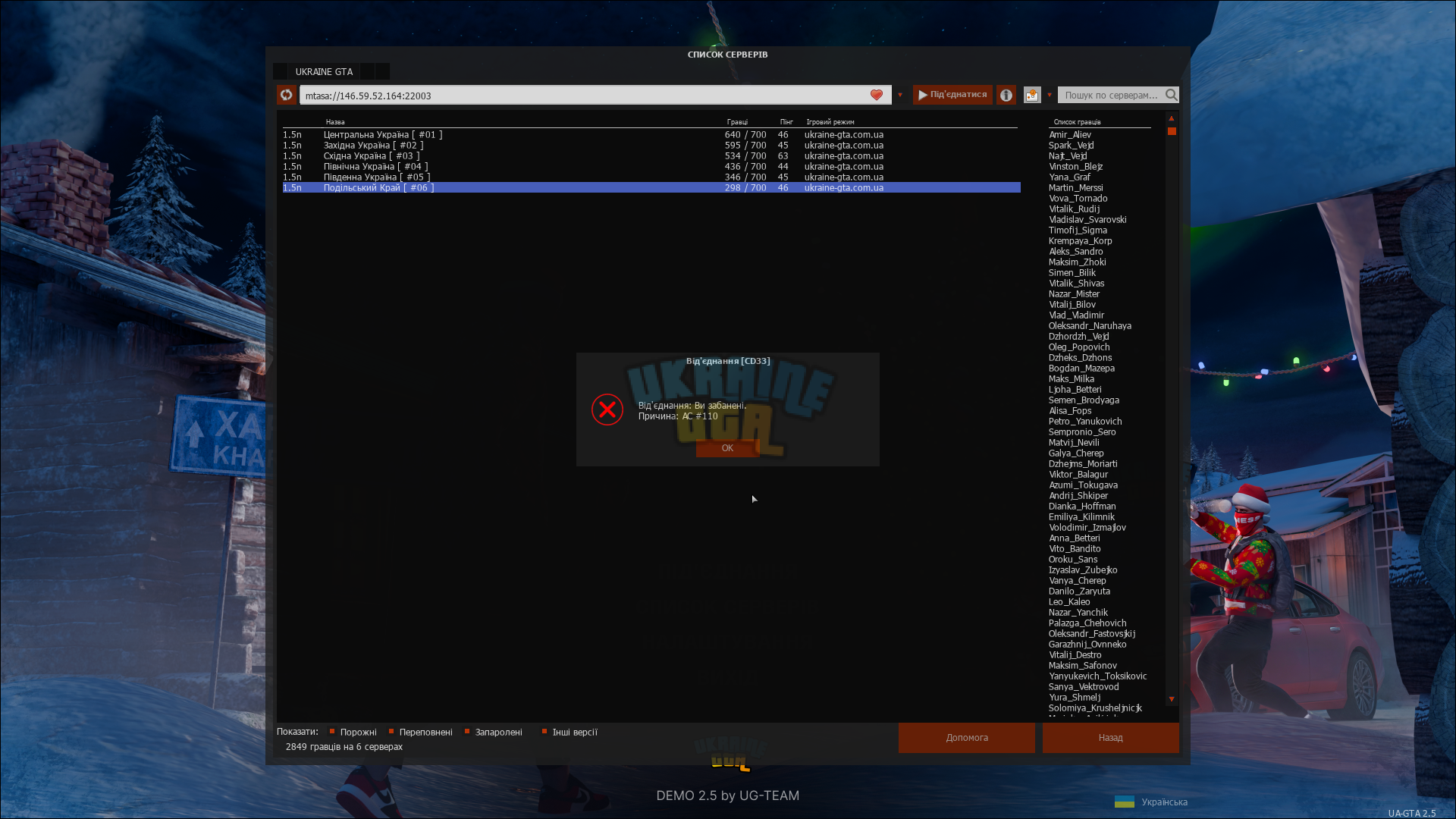The width and height of the screenshot is (1456, 819).
Task: Click player Viktor_Balagur in player list
Action: coord(1078,475)
